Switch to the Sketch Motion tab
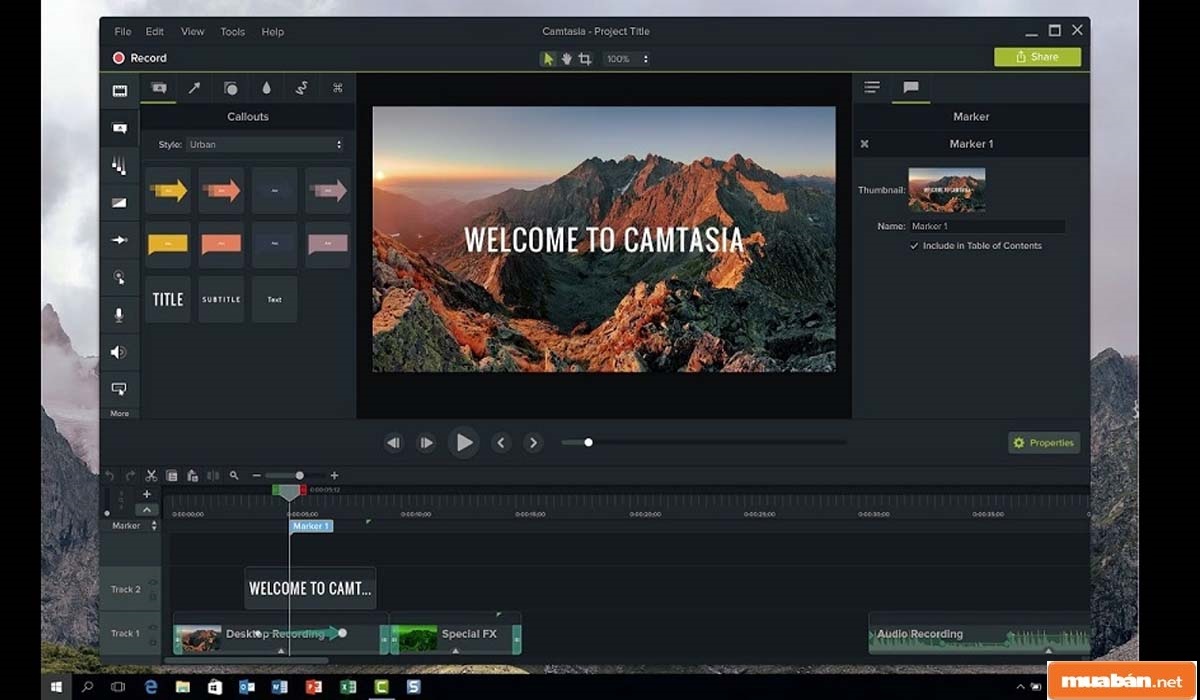Image resolution: width=1200 pixels, height=700 pixels. [x=301, y=88]
